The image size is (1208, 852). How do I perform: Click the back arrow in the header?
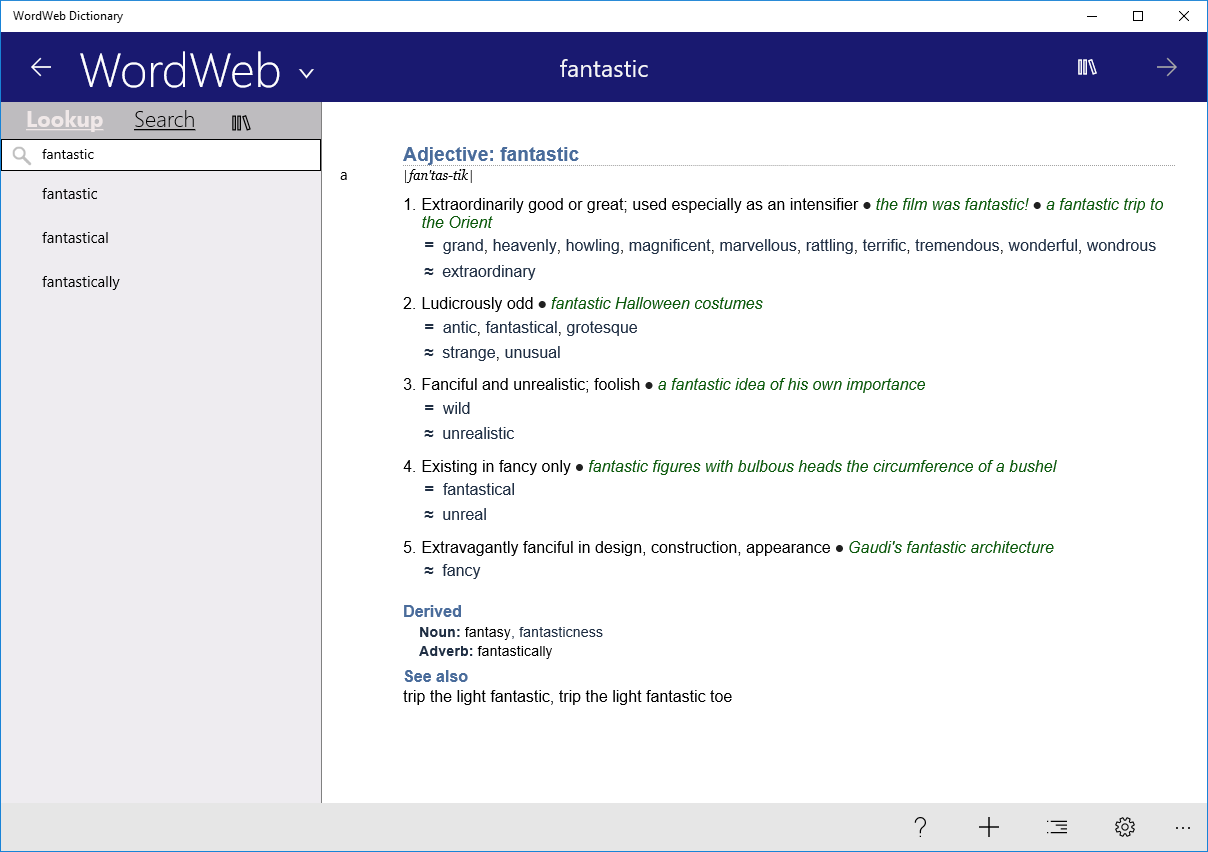tap(40, 67)
